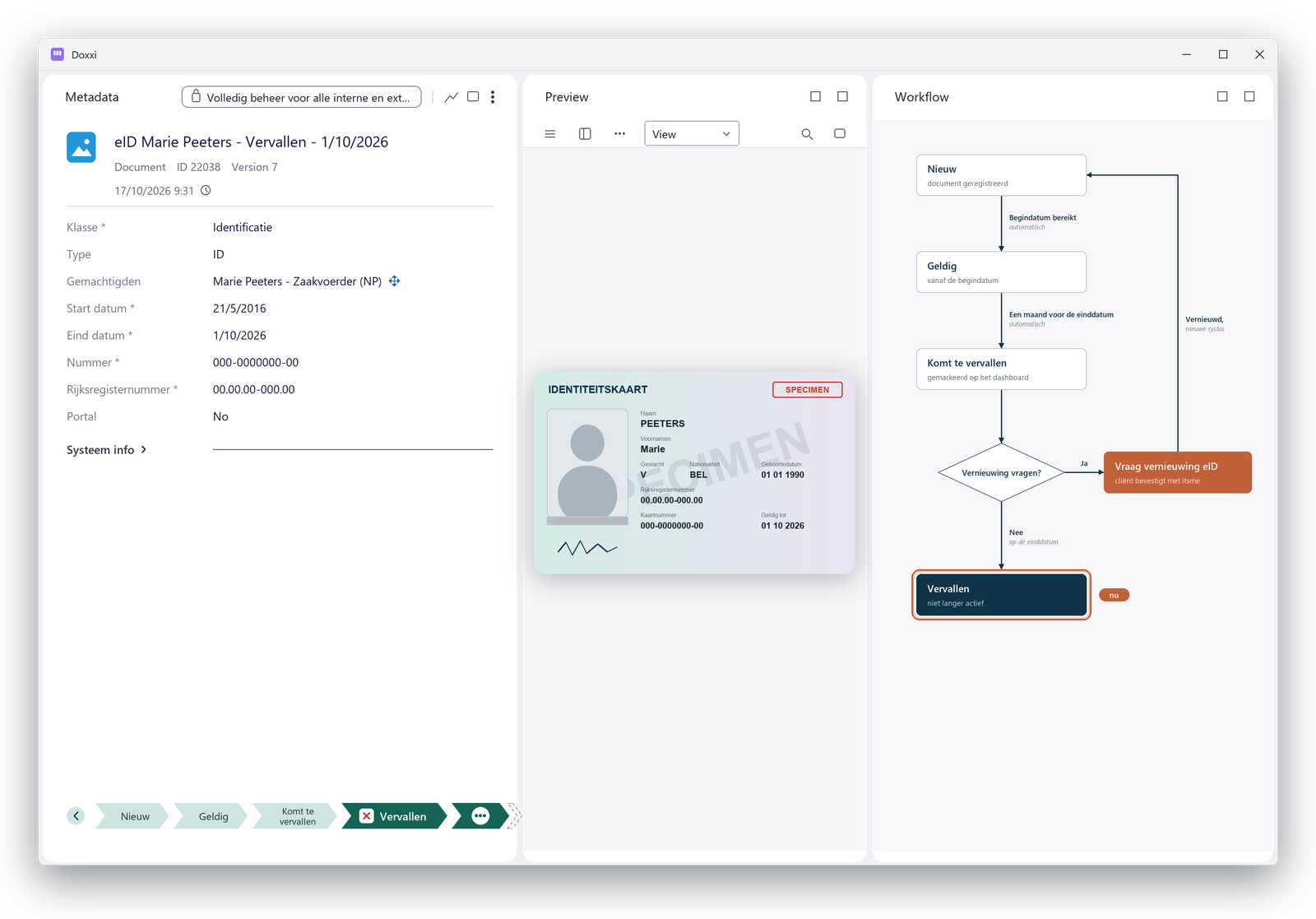
Task: Click the Eind datum value 1/10/2026
Action: pos(239,336)
